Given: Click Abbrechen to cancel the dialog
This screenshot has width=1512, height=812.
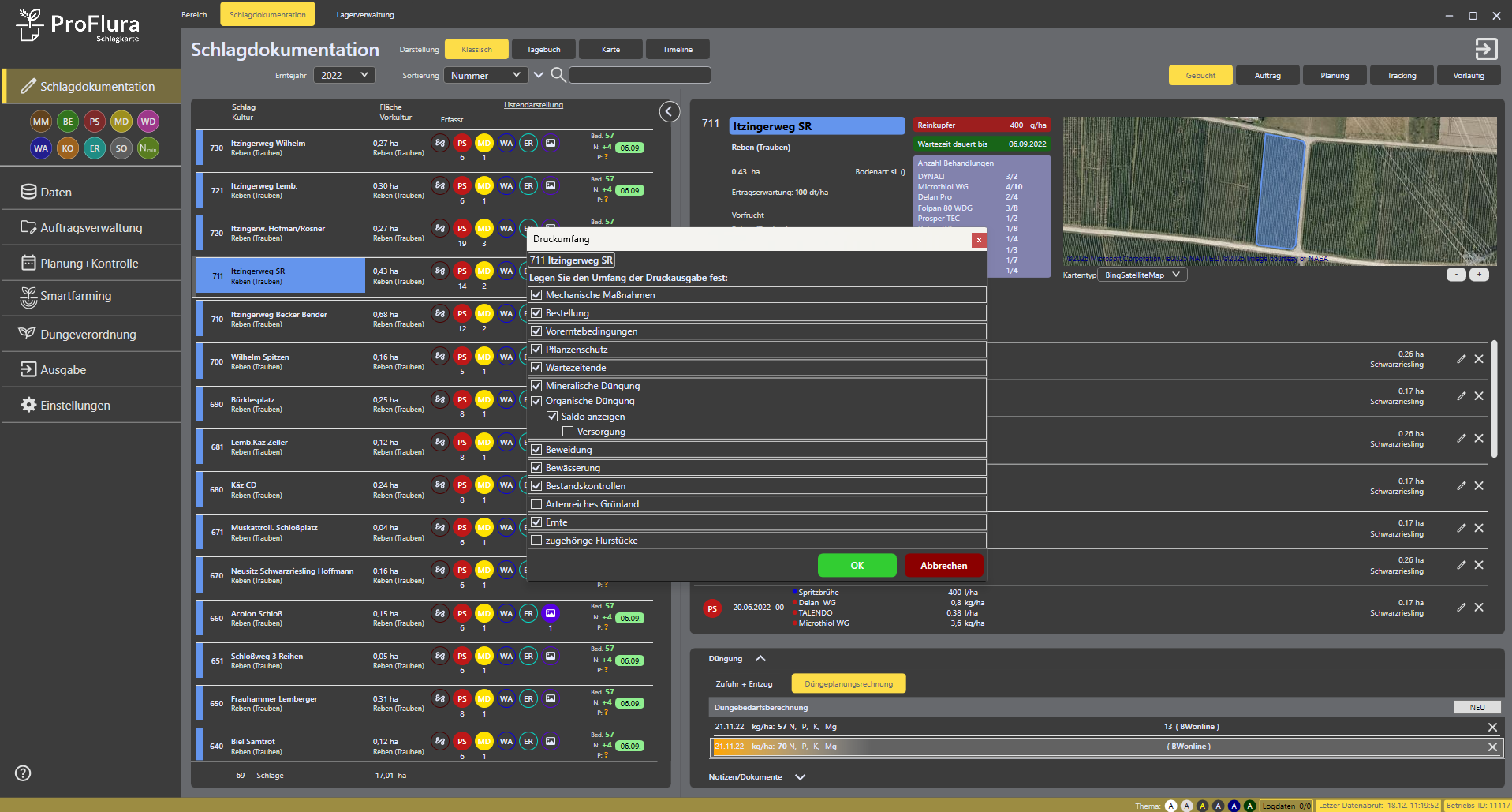Looking at the screenshot, I should pos(943,566).
